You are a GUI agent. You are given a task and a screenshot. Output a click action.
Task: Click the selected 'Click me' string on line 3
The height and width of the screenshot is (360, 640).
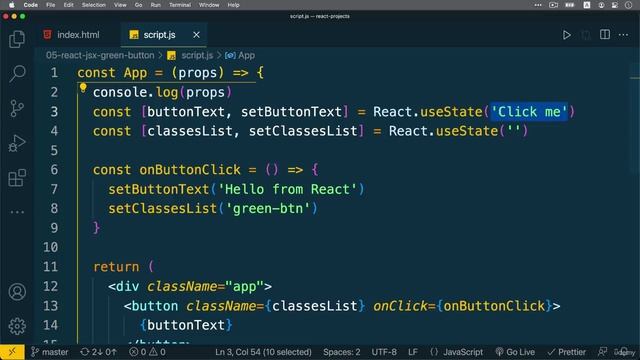529,111
